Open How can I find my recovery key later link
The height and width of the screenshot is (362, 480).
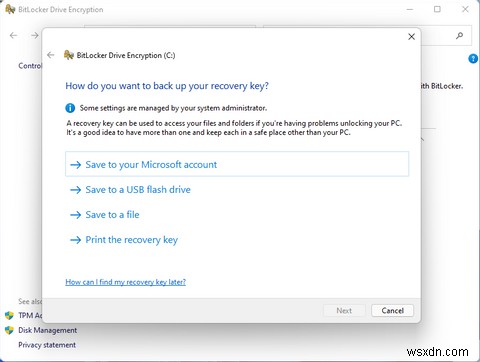[x=125, y=282]
